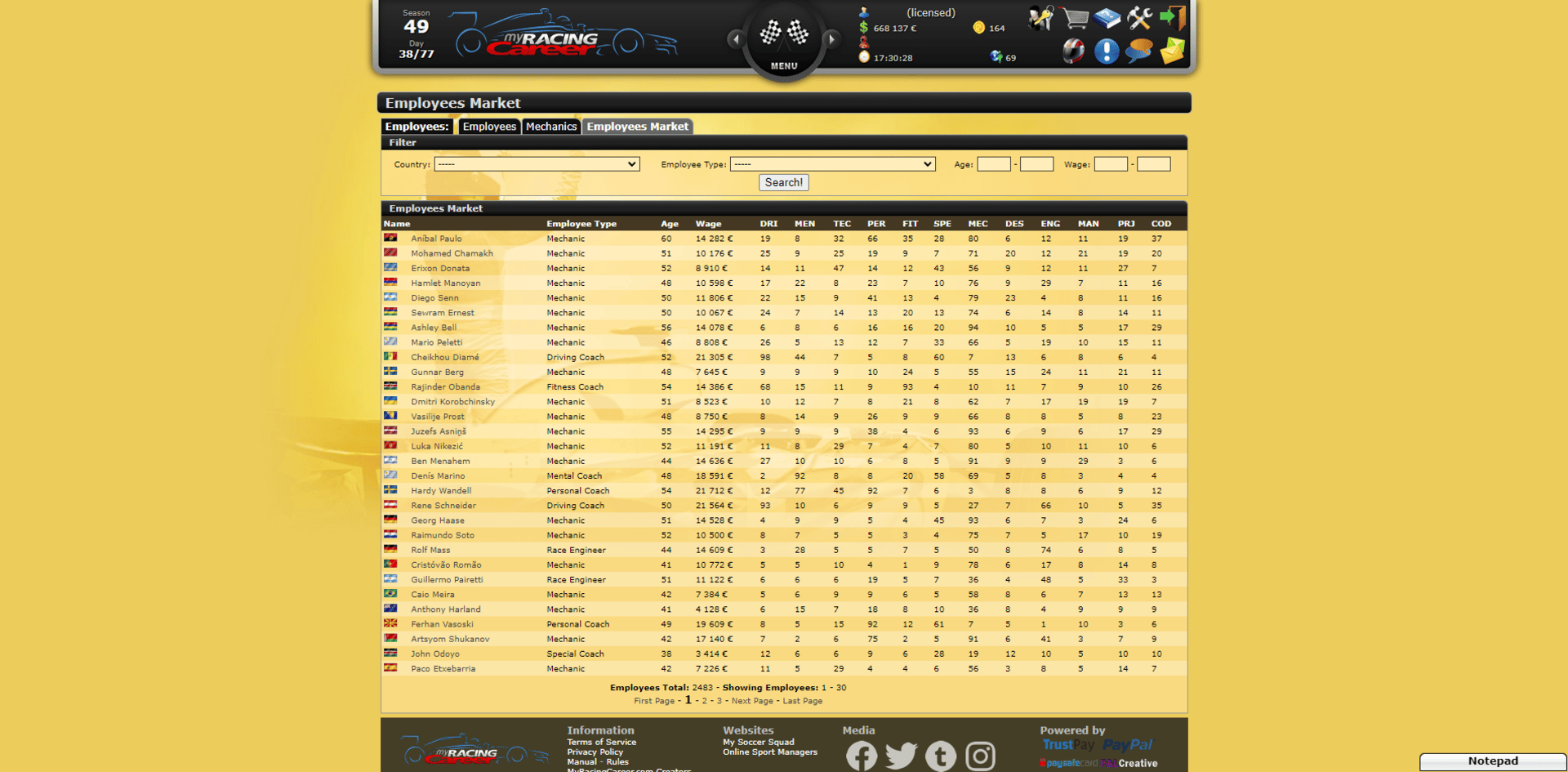The image size is (1568, 772).
Task: Open the hammer and wrench settings icon
Action: (x=1139, y=18)
